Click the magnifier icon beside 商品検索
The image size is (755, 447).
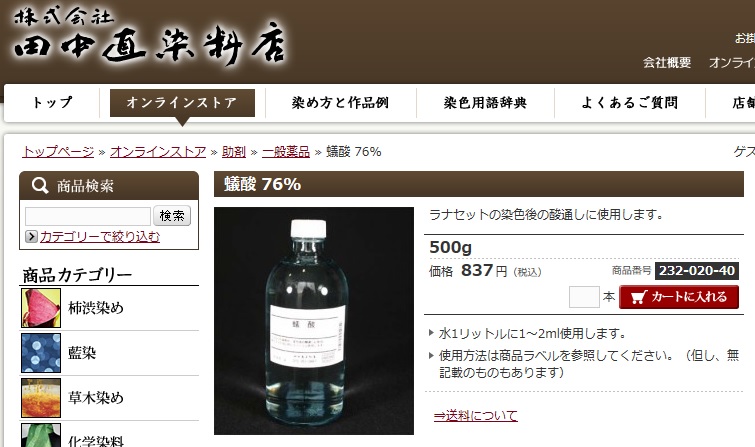(x=39, y=185)
